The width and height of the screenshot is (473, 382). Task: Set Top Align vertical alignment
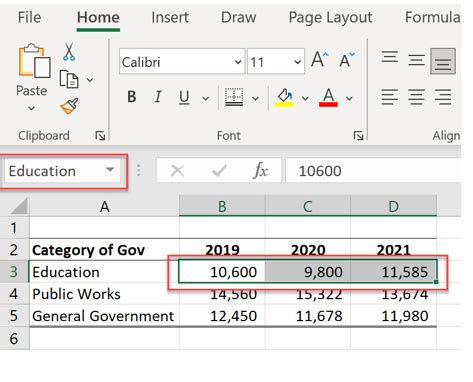390,57
